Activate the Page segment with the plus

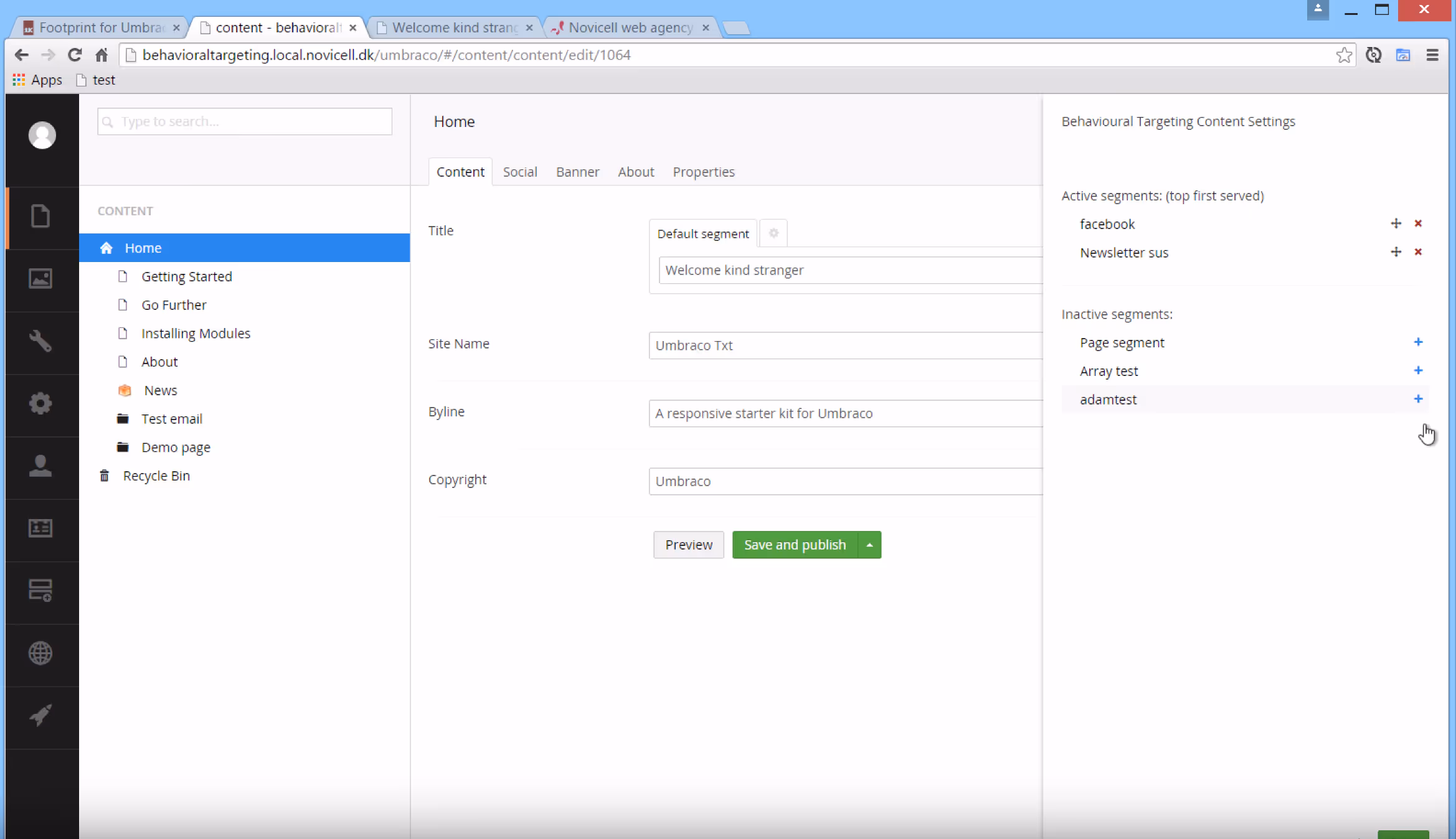coord(1418,342)
